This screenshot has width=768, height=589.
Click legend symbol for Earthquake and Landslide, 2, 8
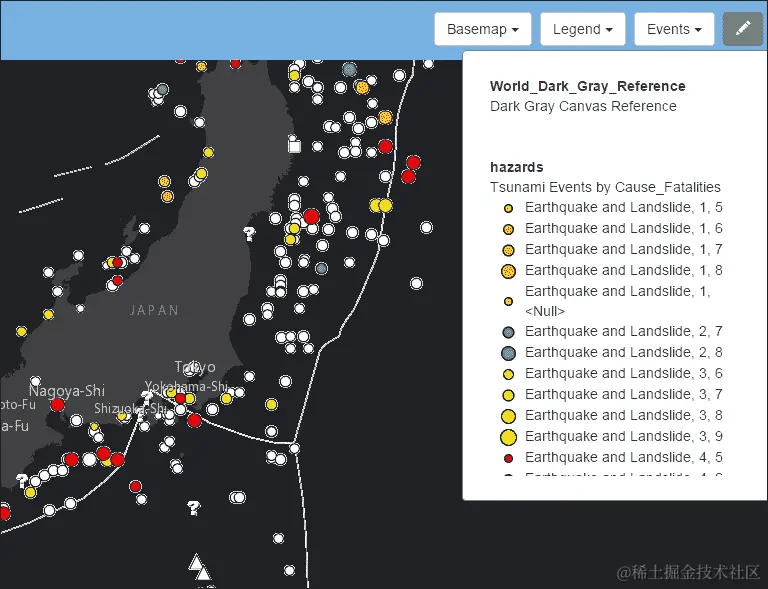(508, 353)
